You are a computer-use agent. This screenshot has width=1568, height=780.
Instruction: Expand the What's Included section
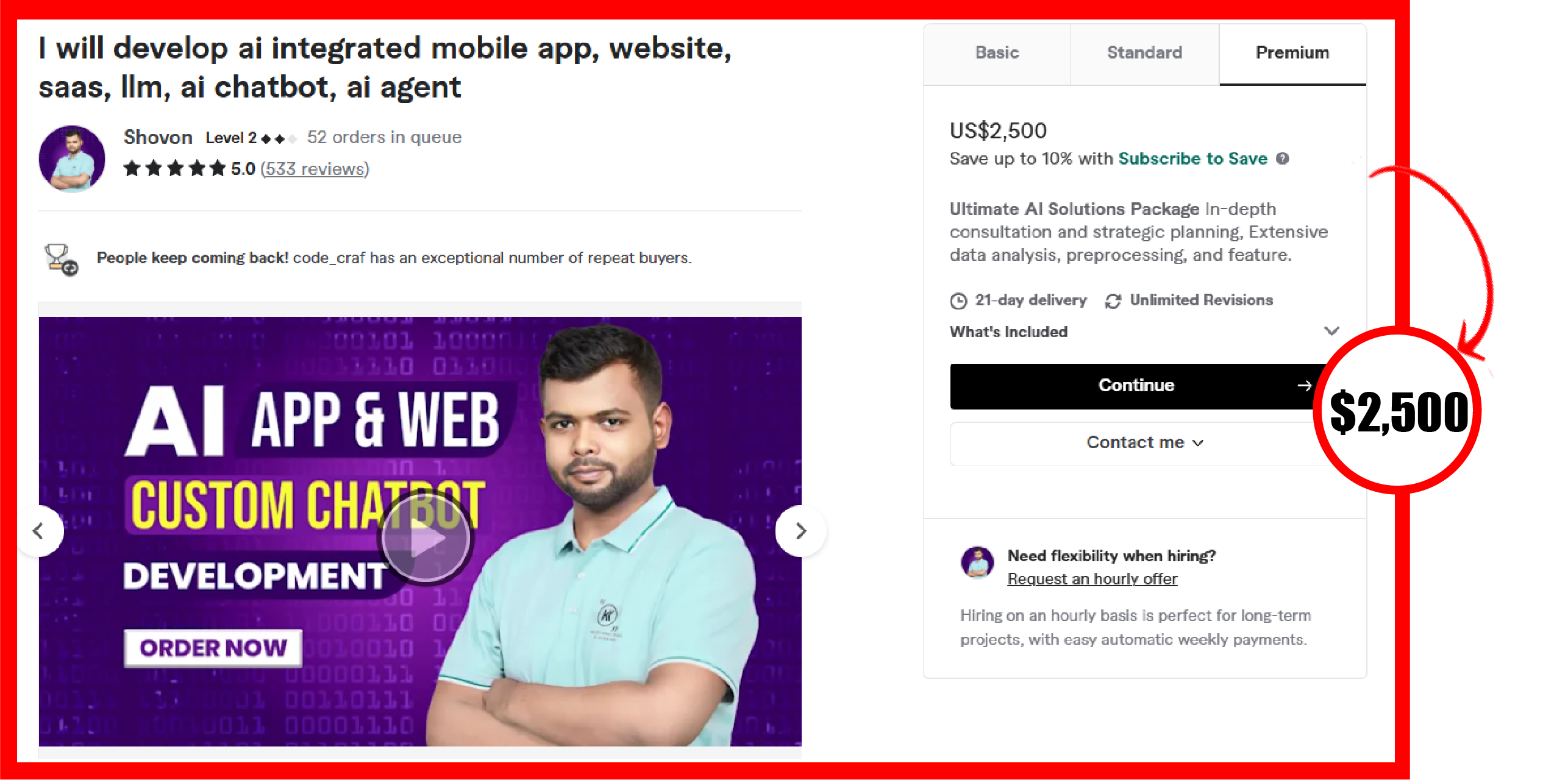[x=1144, y=331]
